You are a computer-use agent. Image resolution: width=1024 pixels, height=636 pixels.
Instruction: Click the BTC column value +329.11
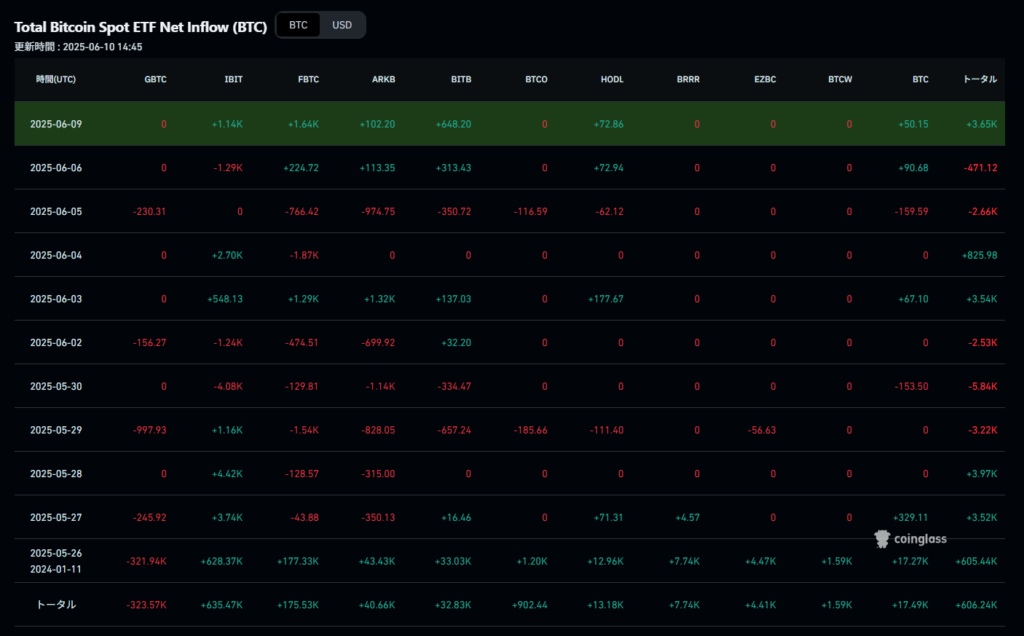910,518
